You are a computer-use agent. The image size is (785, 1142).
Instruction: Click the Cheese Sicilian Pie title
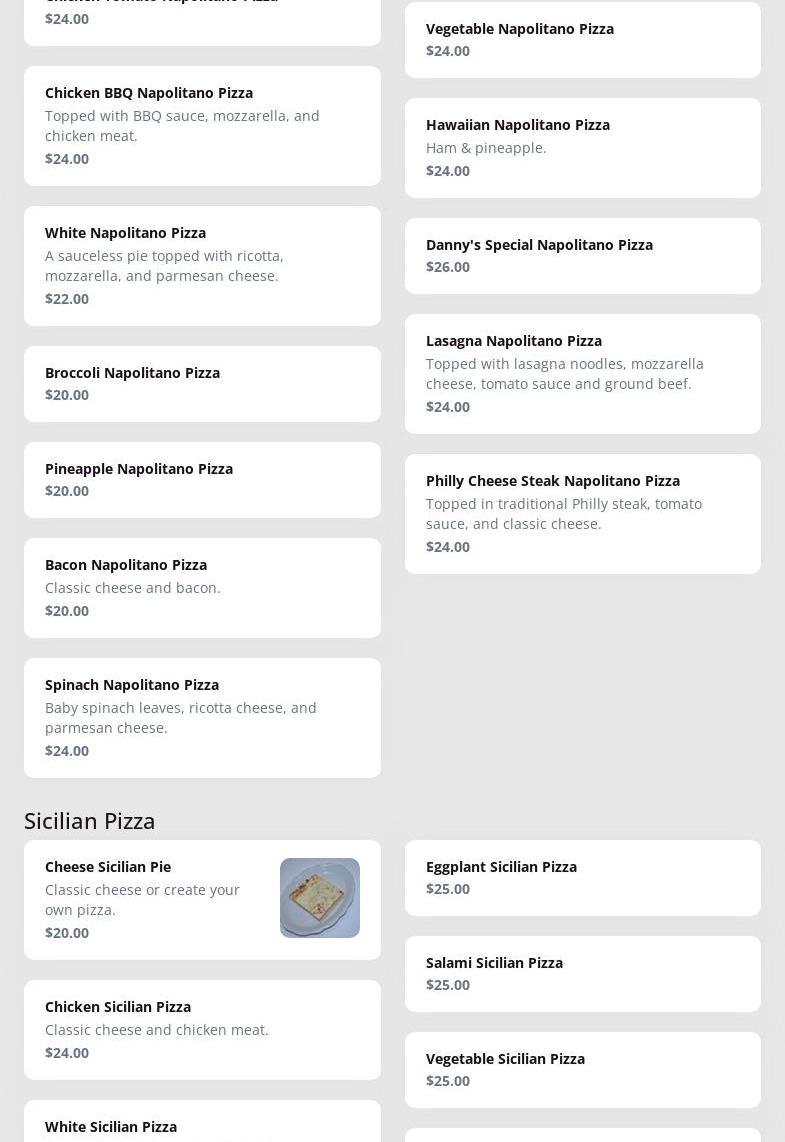click(x=108, y=866)
